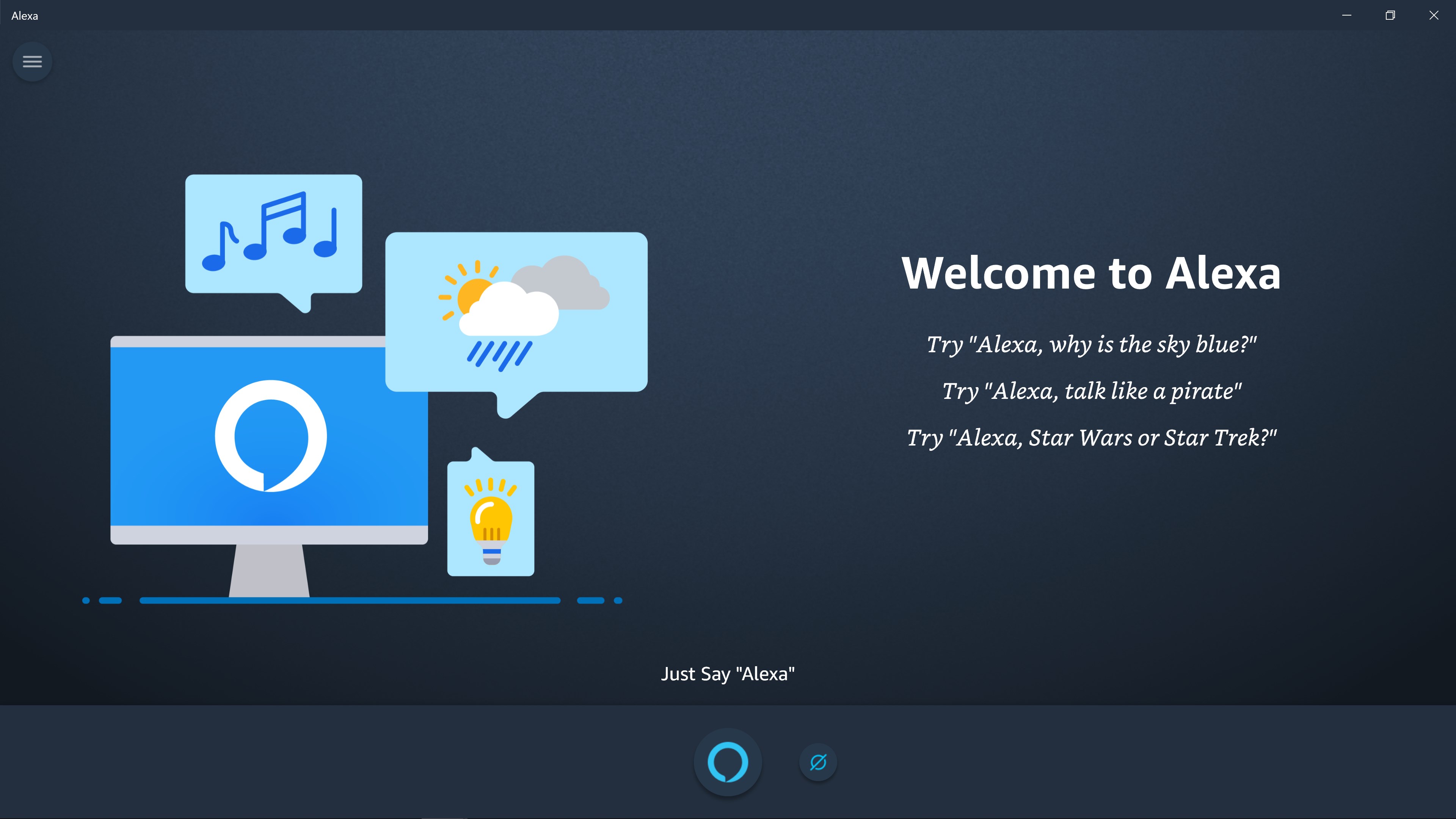Click the Welcome to Alexa heading
Image resolution: width=1456 pixels, height=819 pixels.
click(1091, 273)
